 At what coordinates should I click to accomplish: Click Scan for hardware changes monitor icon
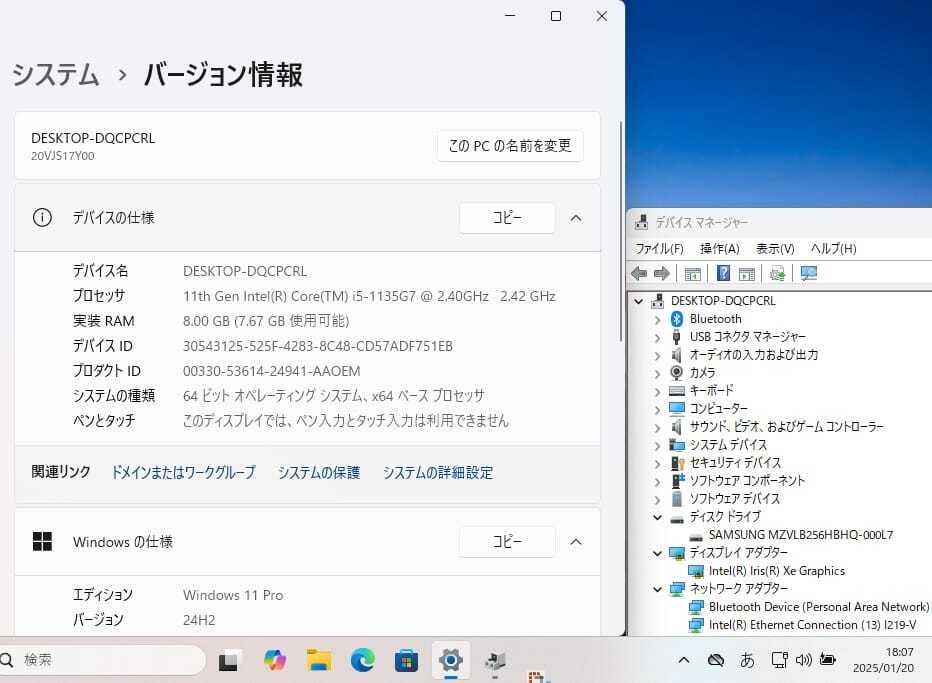click(809, 273)
